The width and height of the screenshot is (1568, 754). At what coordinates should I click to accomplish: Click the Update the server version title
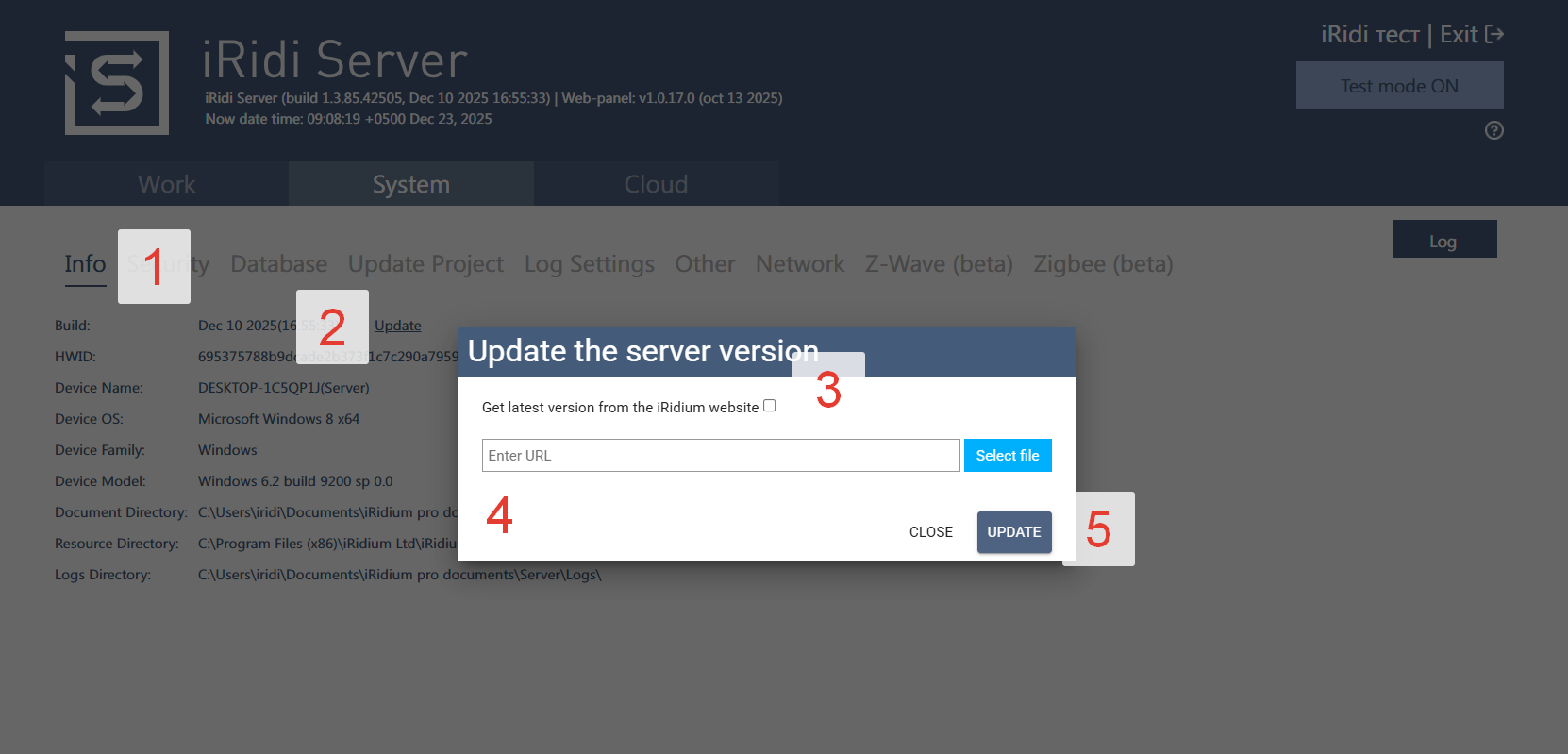pyautogui.click(x=643, y=351)
